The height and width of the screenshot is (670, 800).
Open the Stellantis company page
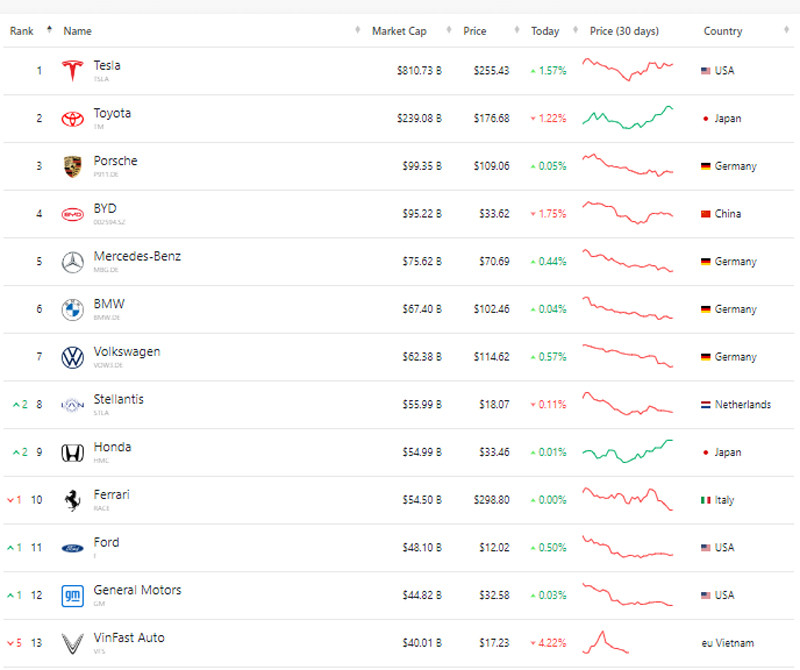pos(118,400)
